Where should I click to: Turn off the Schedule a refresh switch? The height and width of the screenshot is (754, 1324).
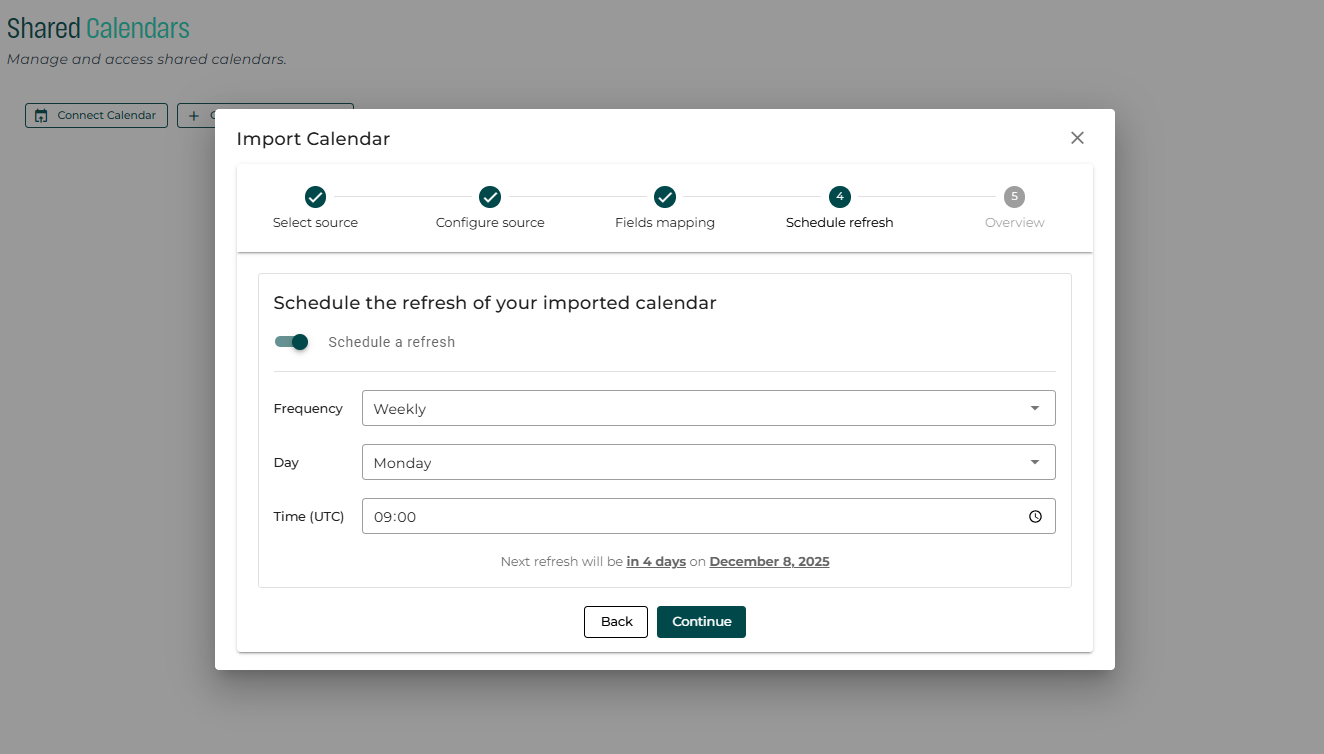(292, 342)
